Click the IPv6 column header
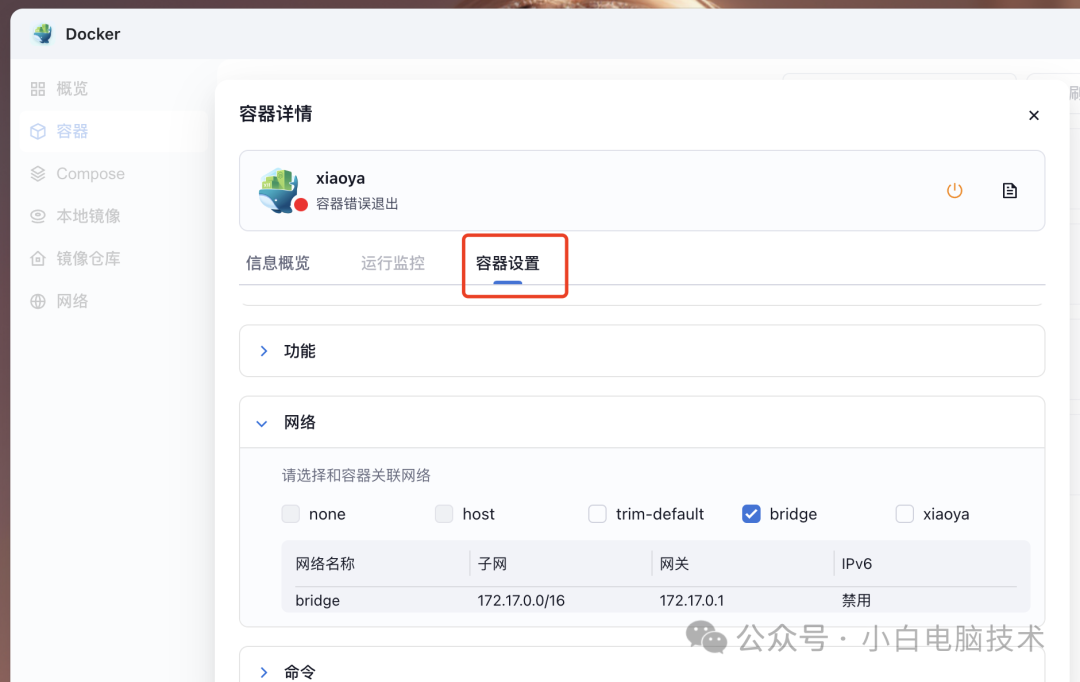 857,564
